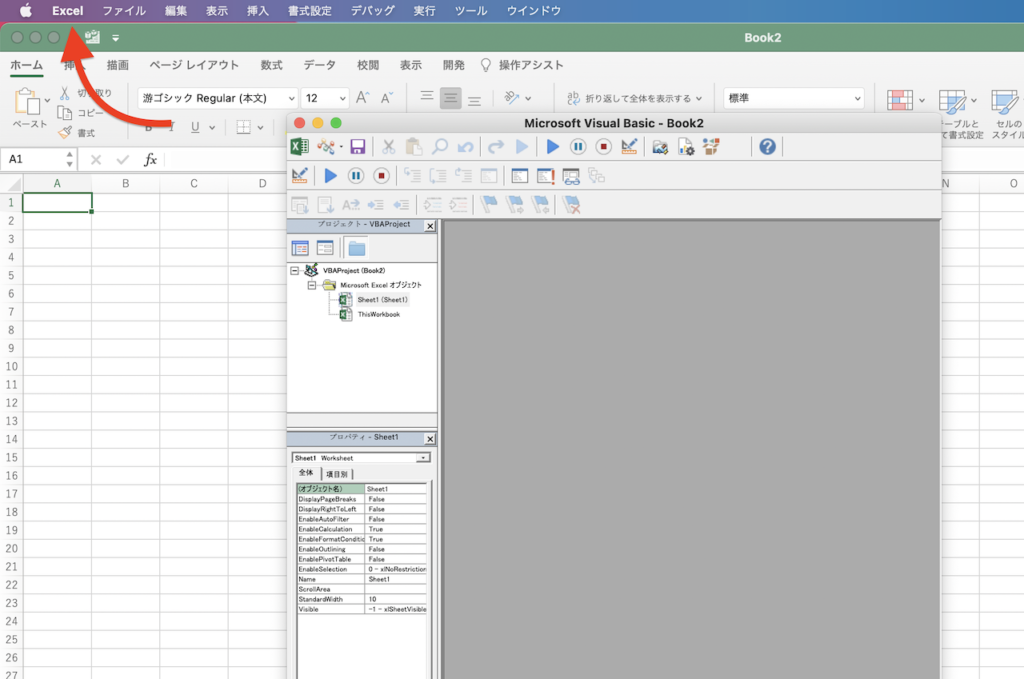Switch to Excel via the VBA toolbar icon
The height and width of the screenshot is (679, 1024).
[298, 147]
